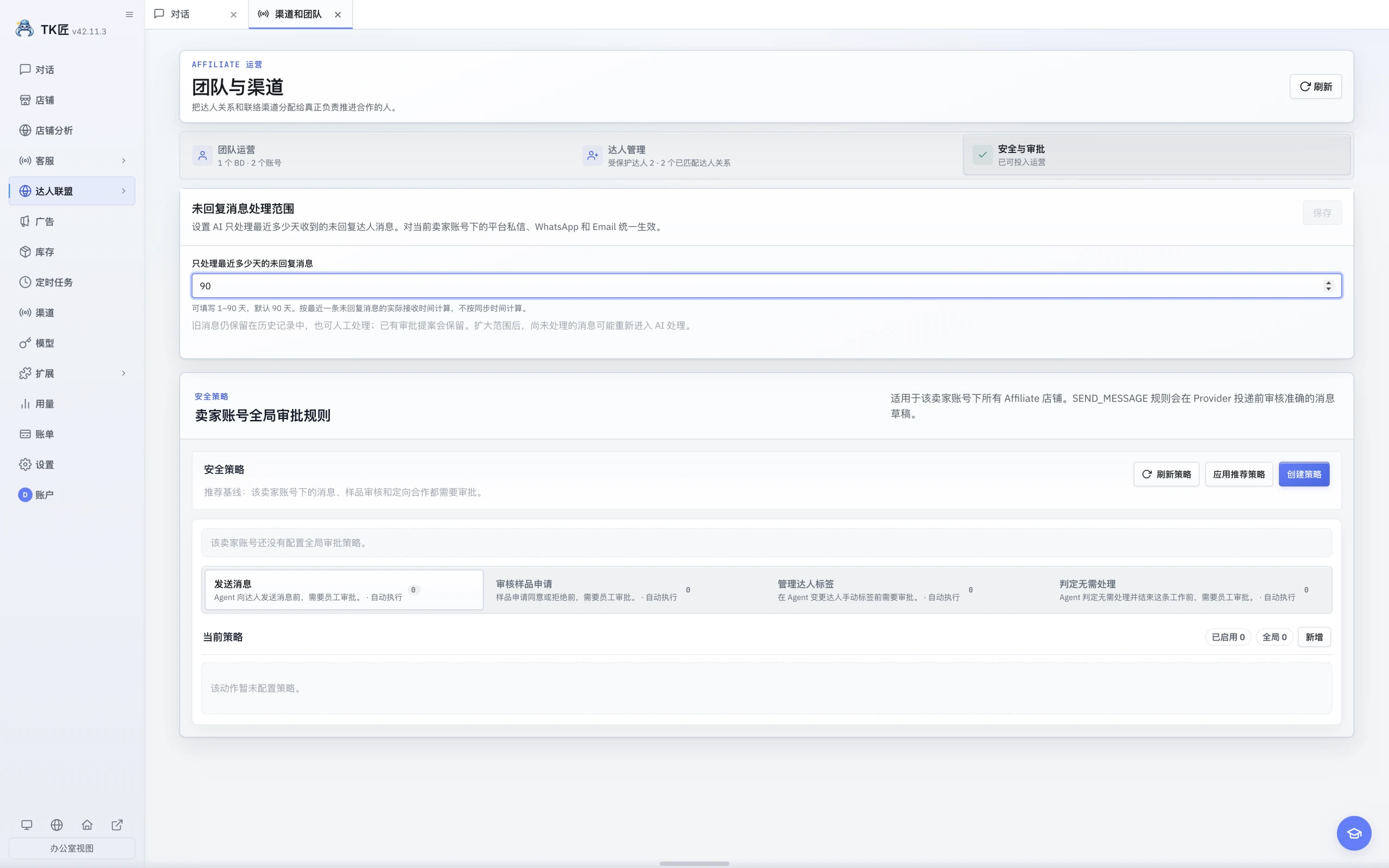Click the 办公室视图 button
The image size is (1389, 868).
[72, 848]
